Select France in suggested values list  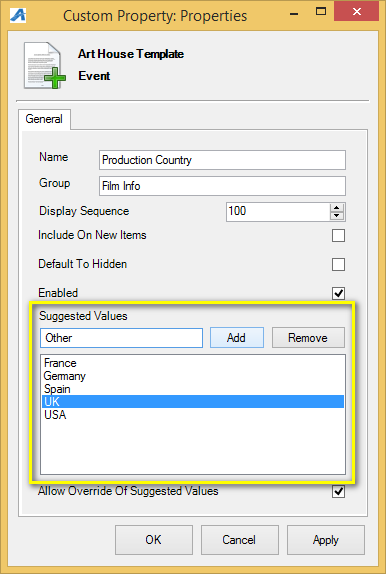(x=193, y=363)
